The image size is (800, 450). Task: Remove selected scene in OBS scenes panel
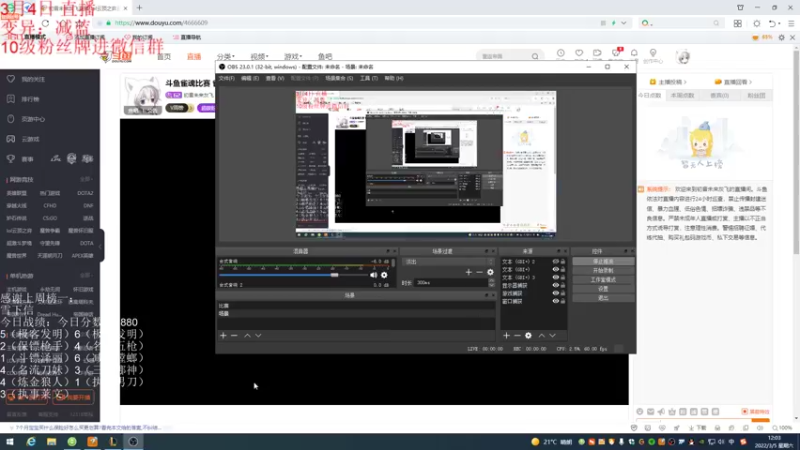click(x=234, y=336)
